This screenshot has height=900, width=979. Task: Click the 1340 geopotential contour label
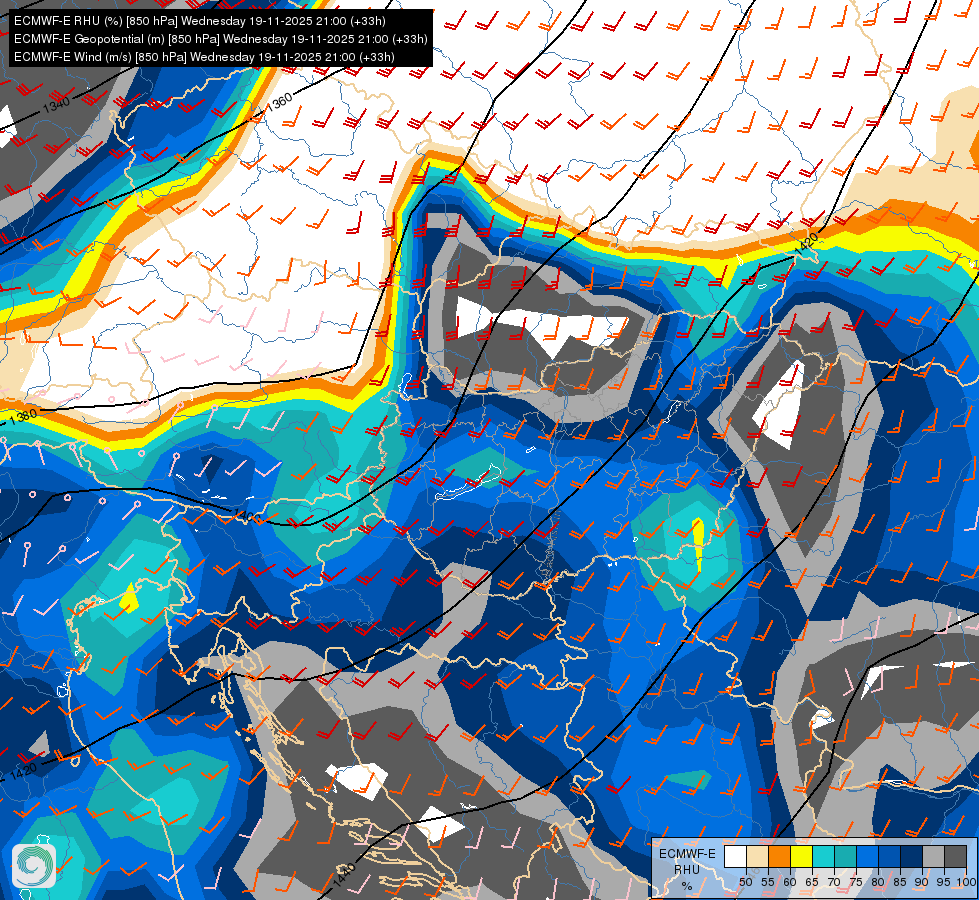pos(56,103)
